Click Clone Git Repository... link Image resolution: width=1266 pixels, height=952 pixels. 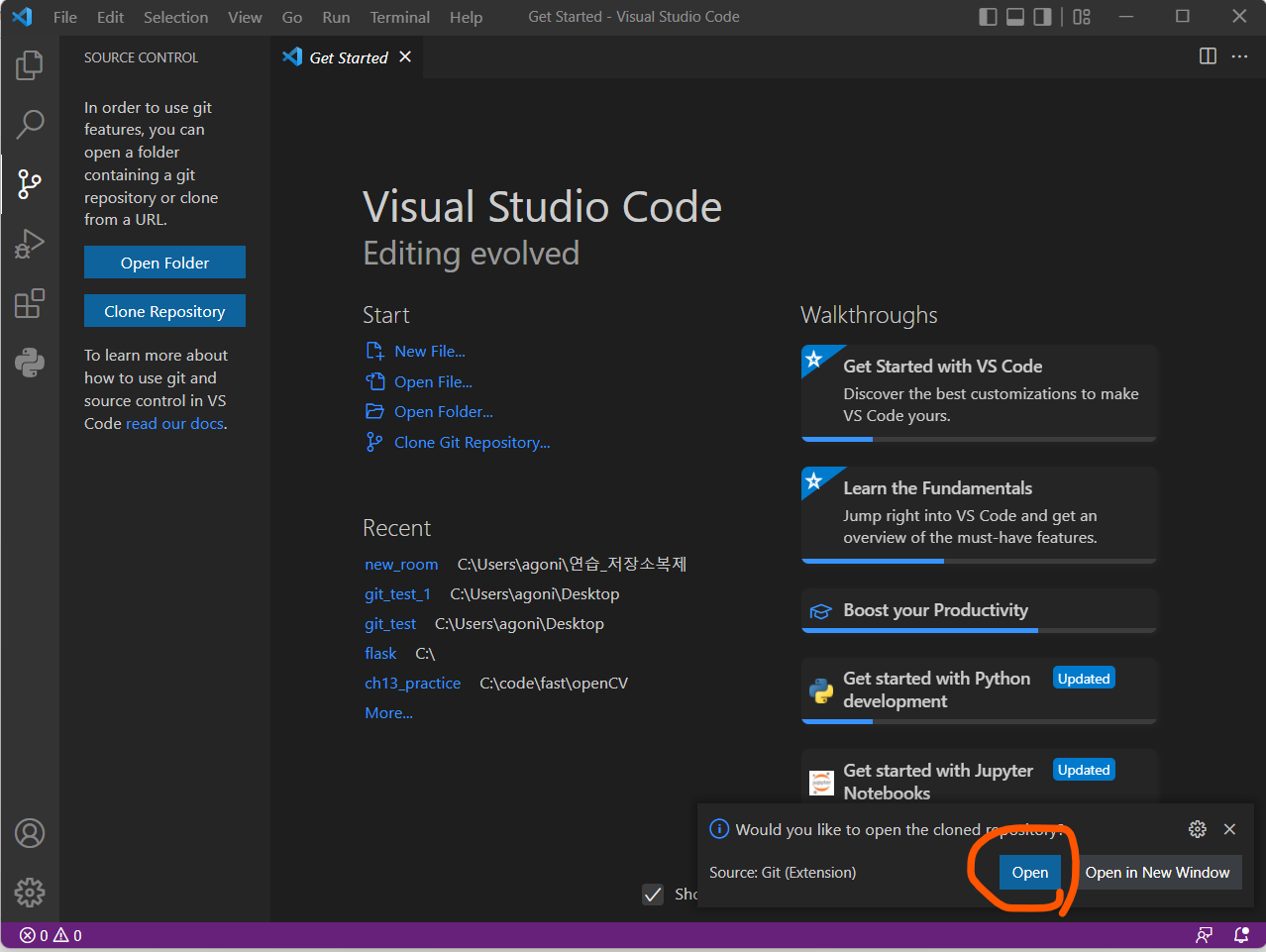point(473,442)
